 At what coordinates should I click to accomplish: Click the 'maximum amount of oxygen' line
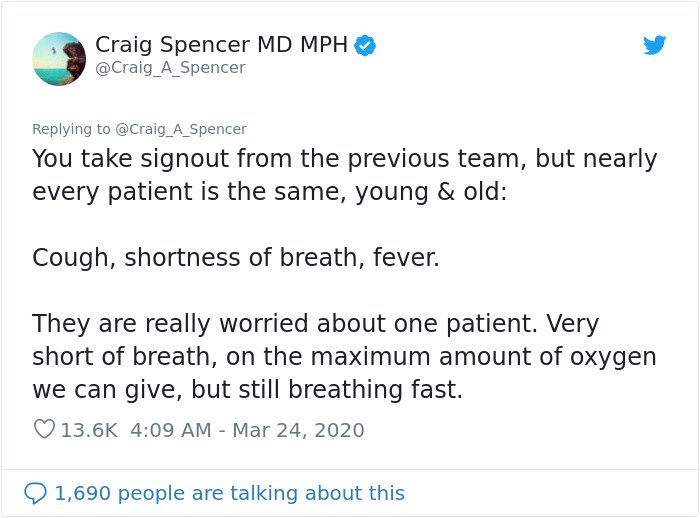click(x=344, y=356)
